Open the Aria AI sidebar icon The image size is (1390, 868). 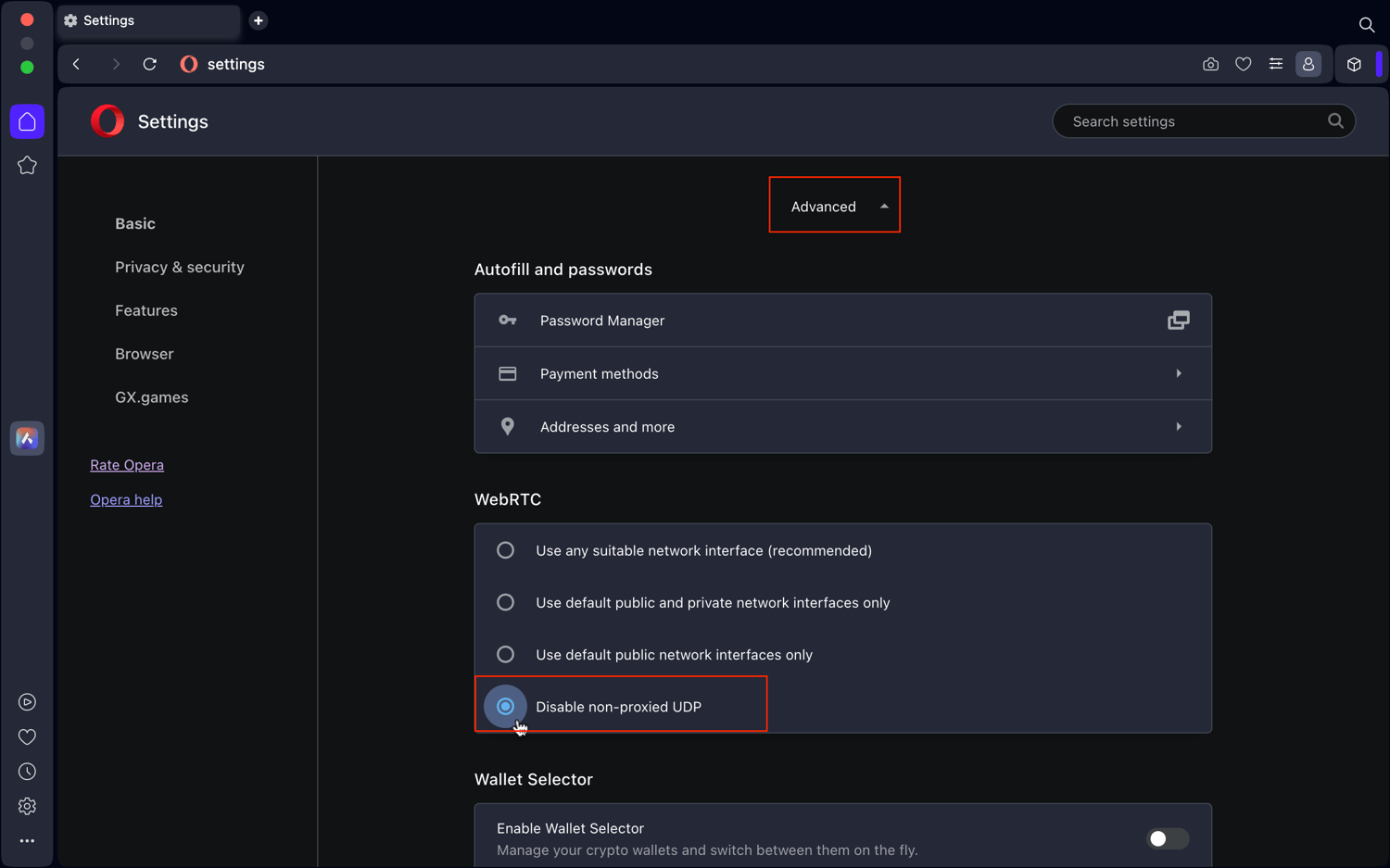tap(27, 438)
